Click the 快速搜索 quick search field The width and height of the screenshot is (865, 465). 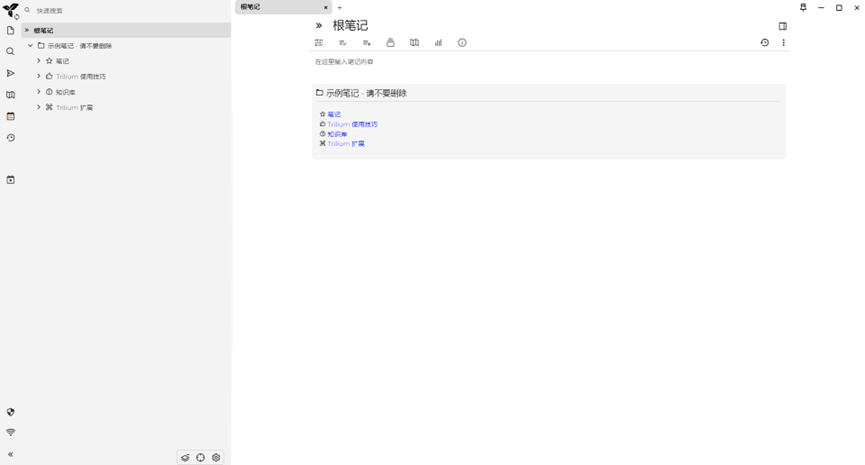120,10
